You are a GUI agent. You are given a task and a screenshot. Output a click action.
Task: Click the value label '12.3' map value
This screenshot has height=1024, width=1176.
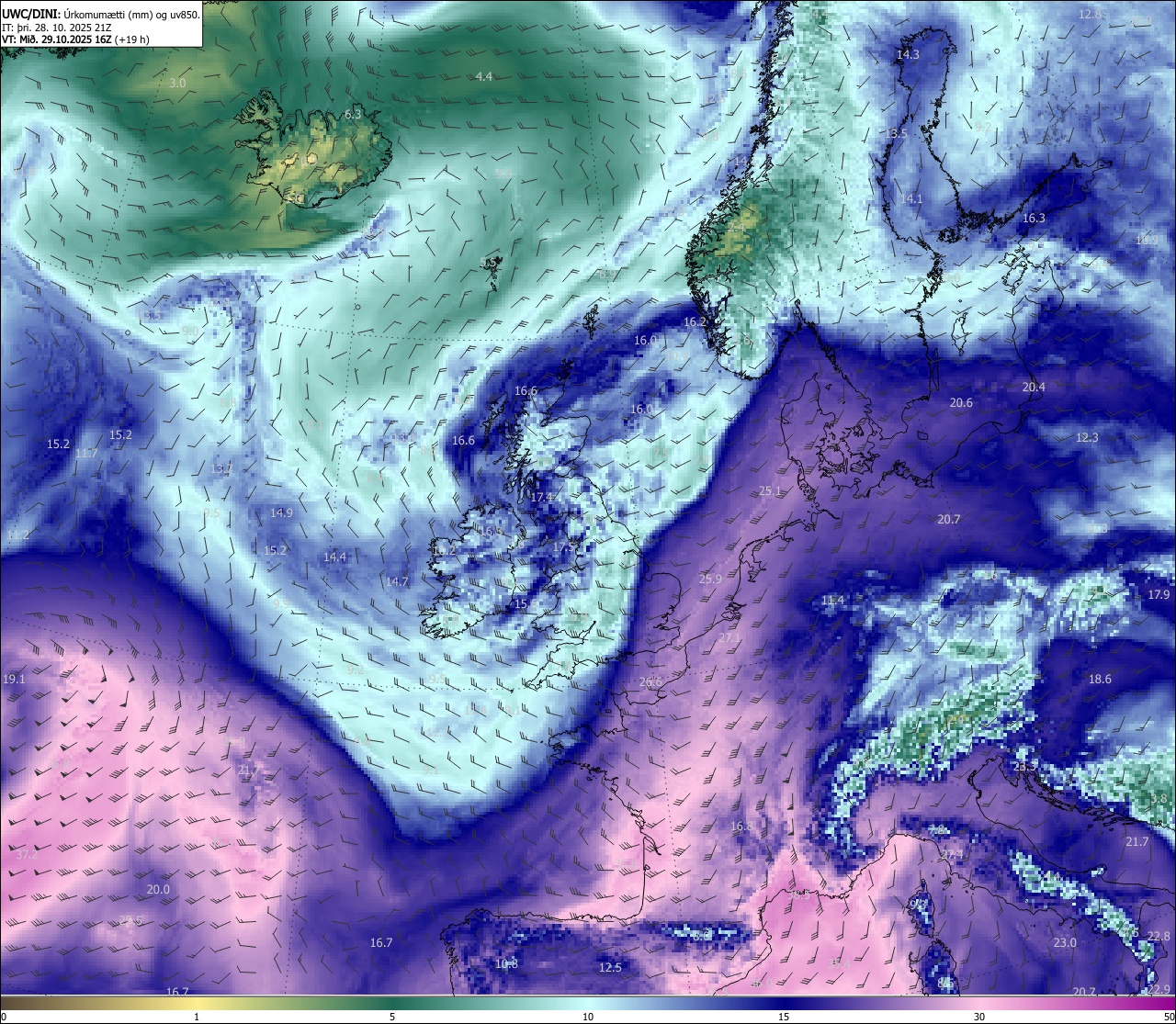point(1087,438)
